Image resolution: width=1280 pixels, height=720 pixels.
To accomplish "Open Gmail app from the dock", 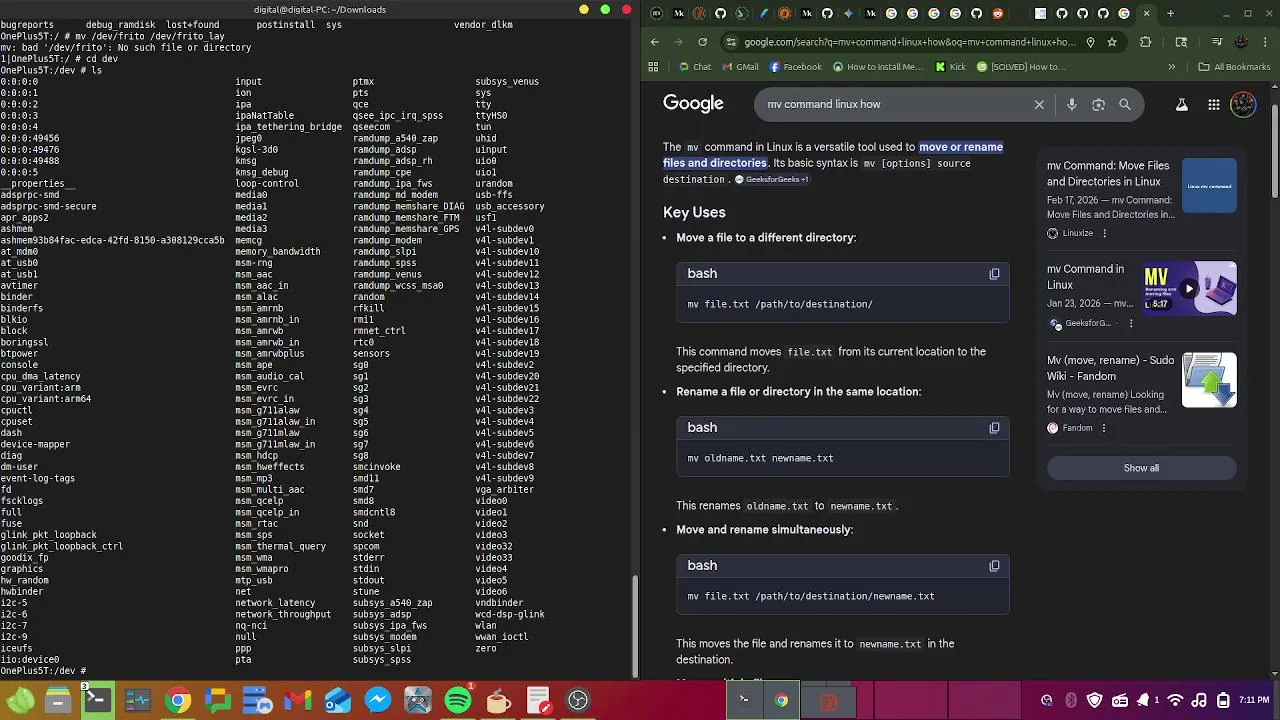I will 298,700.
